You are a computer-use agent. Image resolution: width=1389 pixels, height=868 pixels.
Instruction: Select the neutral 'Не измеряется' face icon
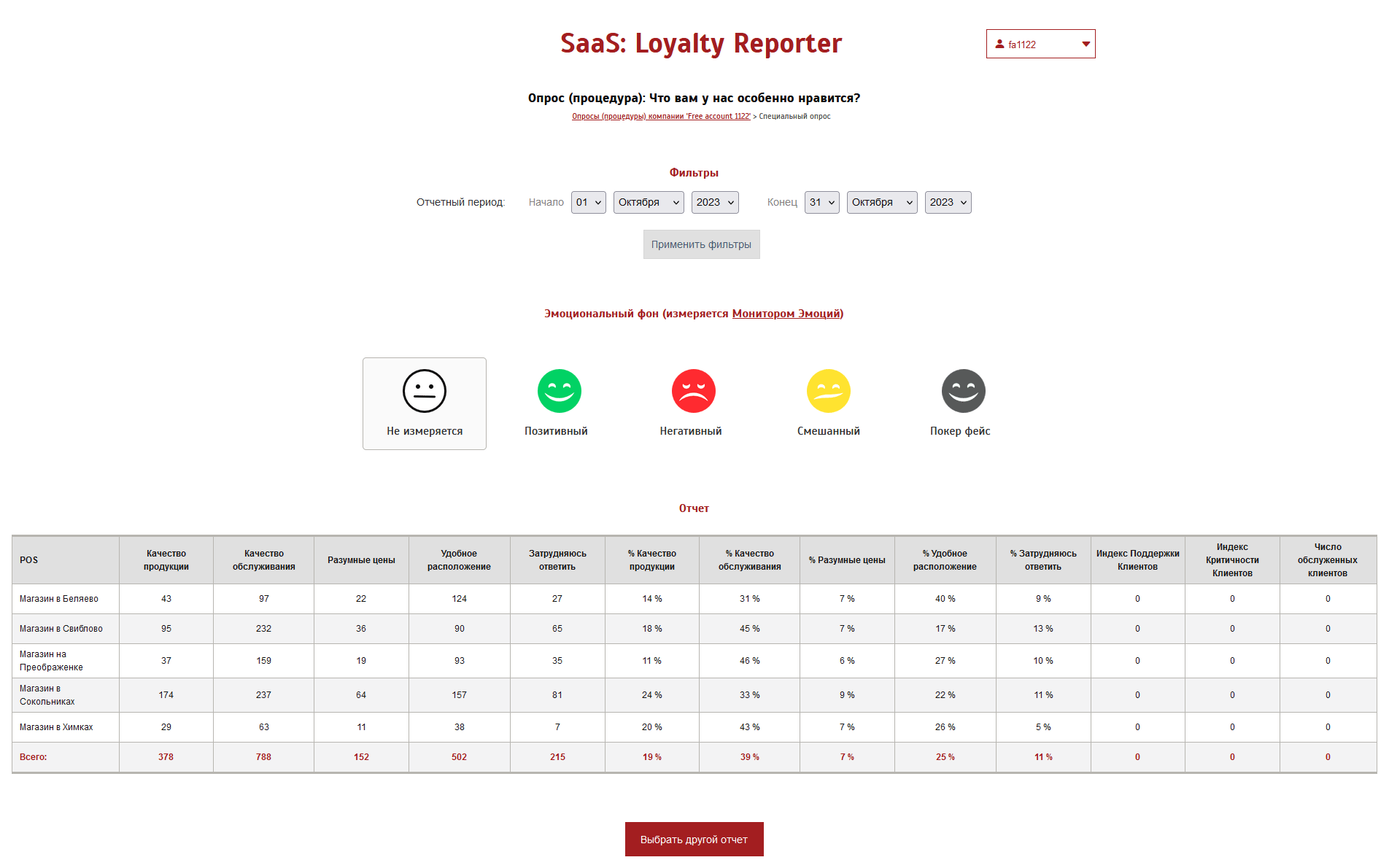click(x=425, y=391)
